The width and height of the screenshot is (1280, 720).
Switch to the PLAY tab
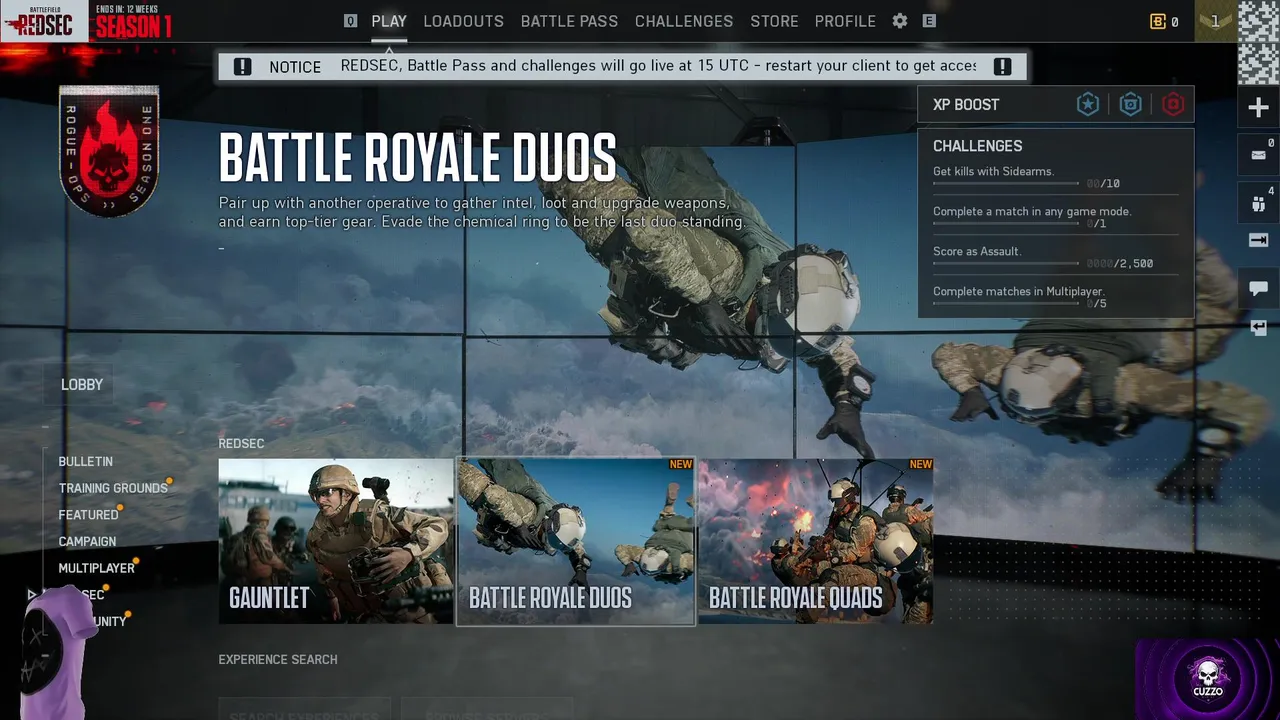(389, 21)
